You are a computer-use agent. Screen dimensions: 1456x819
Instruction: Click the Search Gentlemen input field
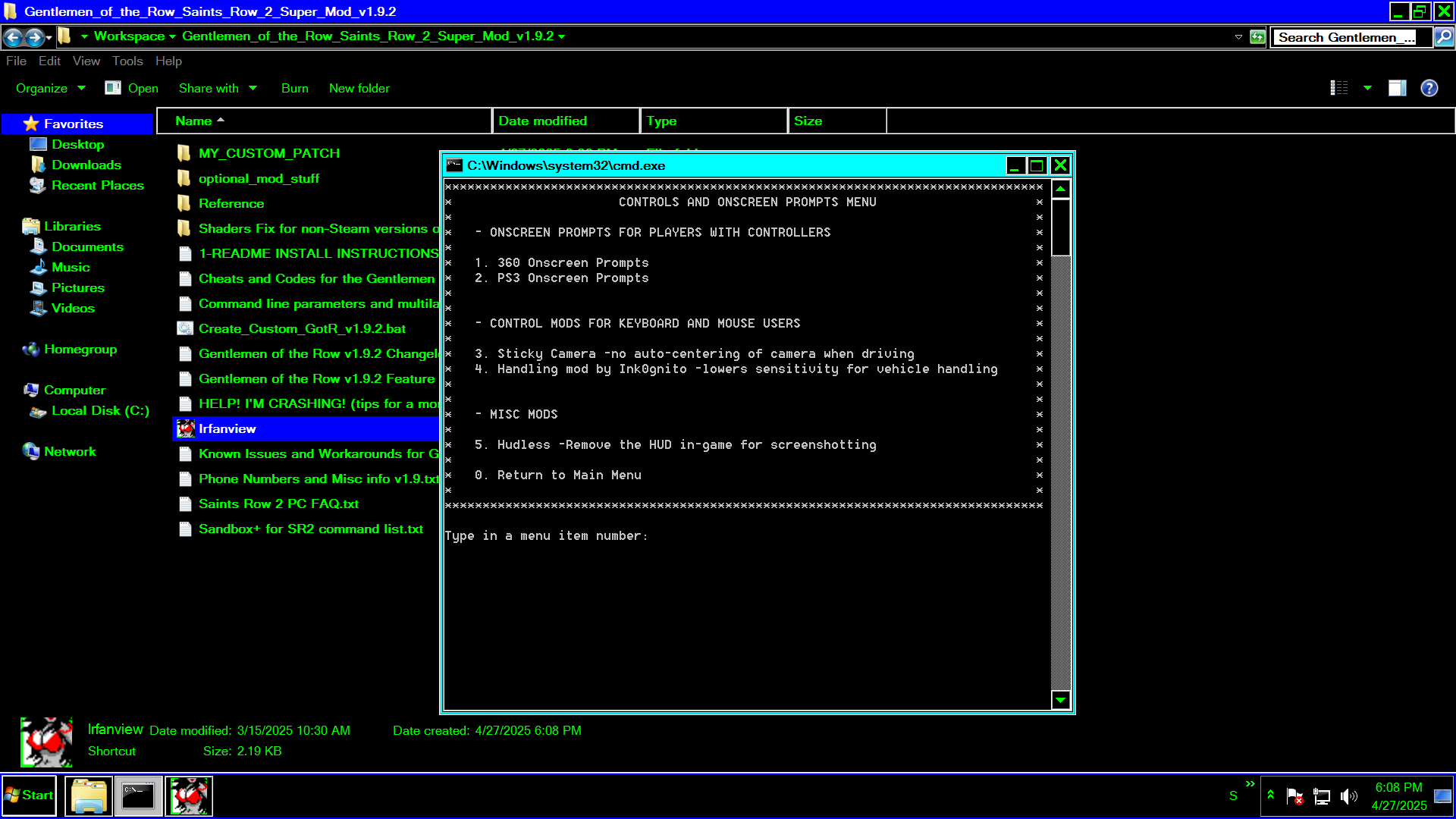pyautogui.click(x=1351, y=37)
